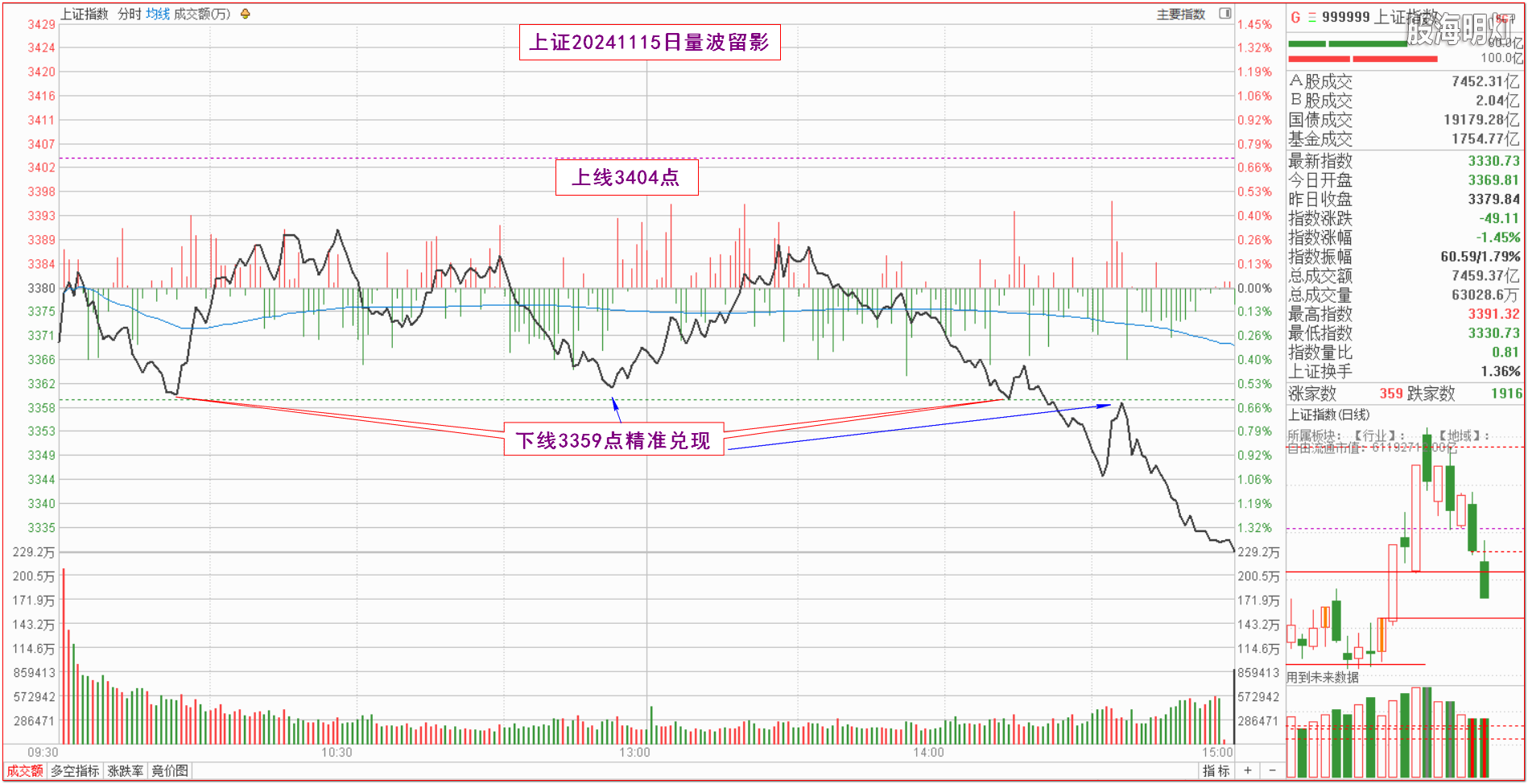Click the 总成交额 7459.37亿 value
This screenshot has height=784, width=1528.
tap(1485, 276)
